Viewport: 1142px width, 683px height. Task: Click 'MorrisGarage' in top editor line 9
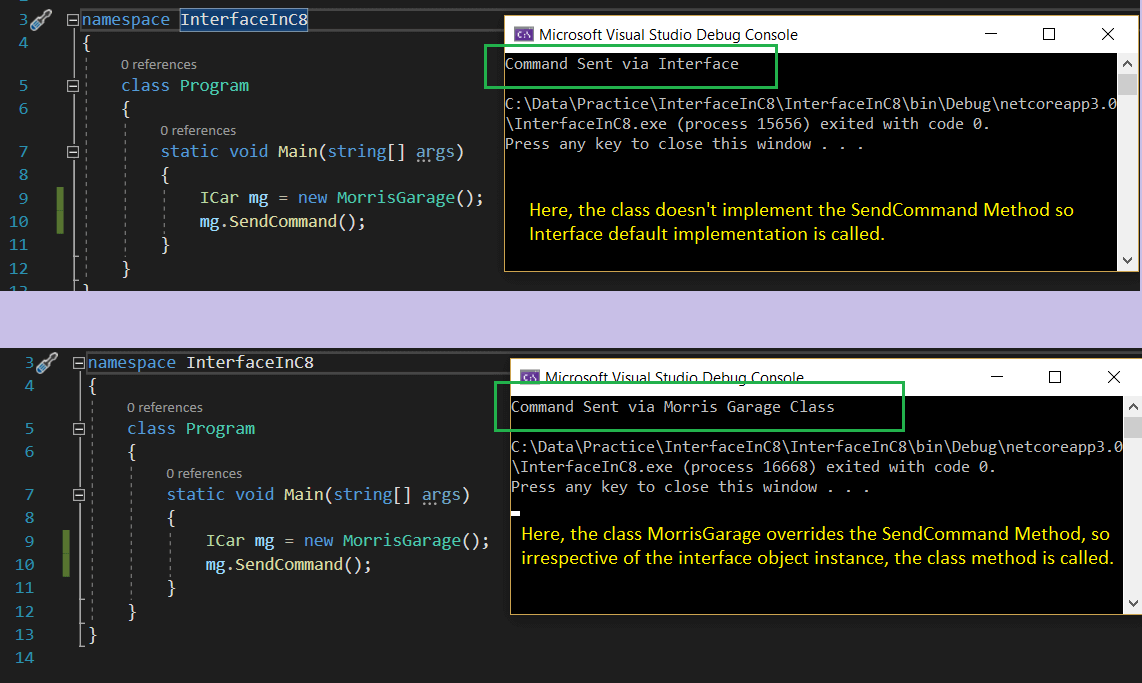pos(395,197)
